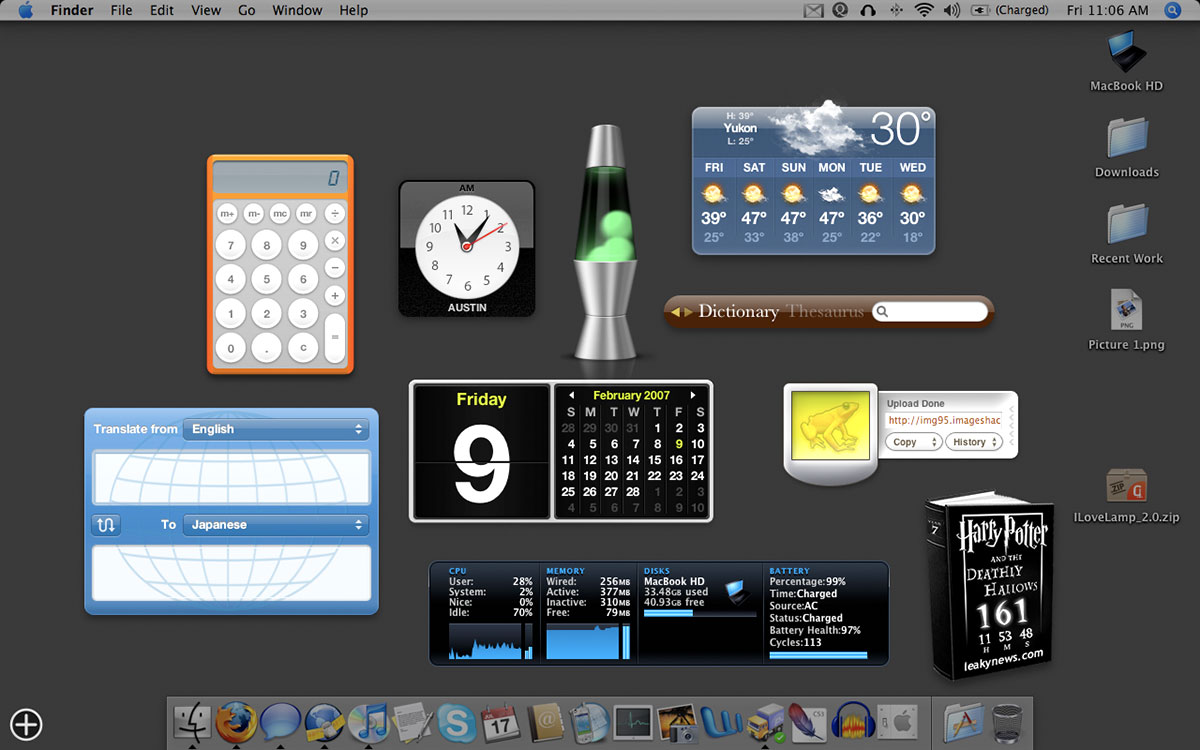This screenshot has width=1200, height=750.
Task: Click Dictionary back/forward arrows
Action: click(x=682, y=312)
